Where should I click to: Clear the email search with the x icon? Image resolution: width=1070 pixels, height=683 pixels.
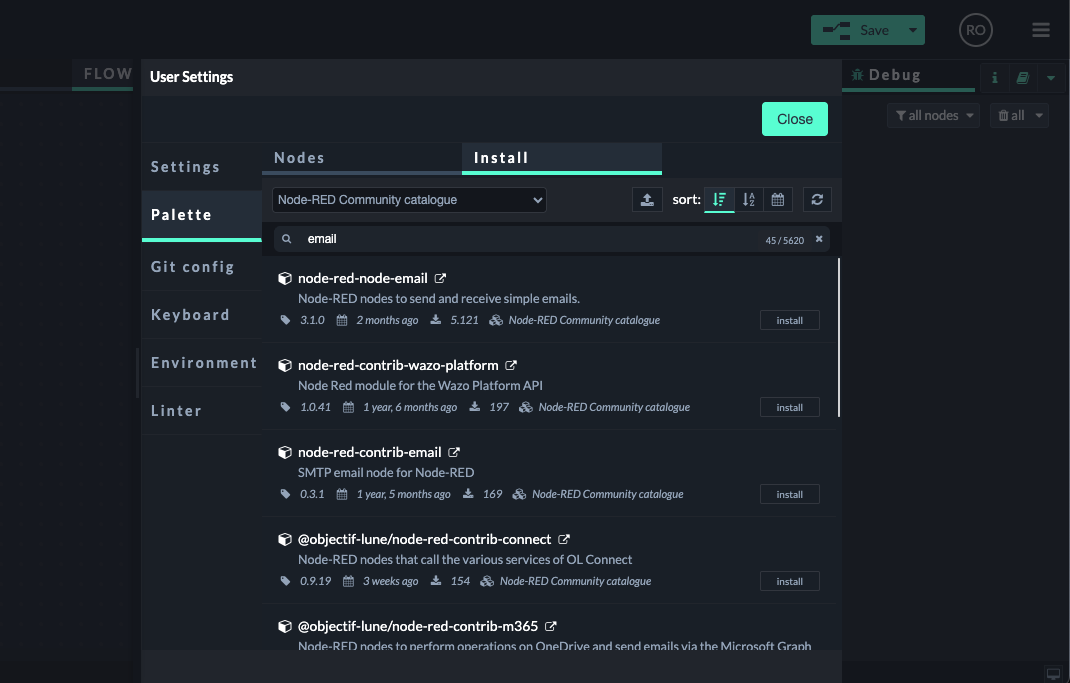pos(818,239)
